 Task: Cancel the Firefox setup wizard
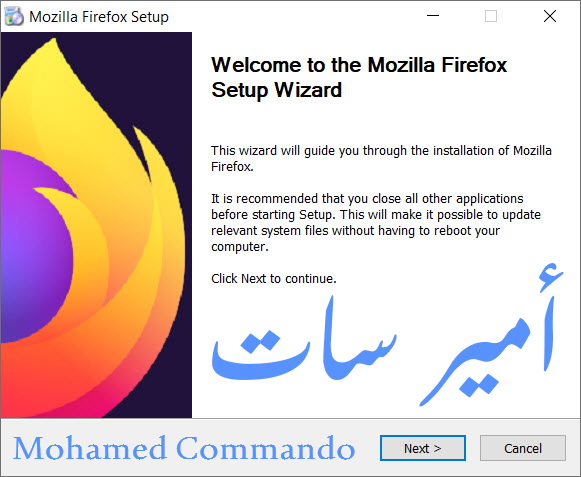(523, 448)
